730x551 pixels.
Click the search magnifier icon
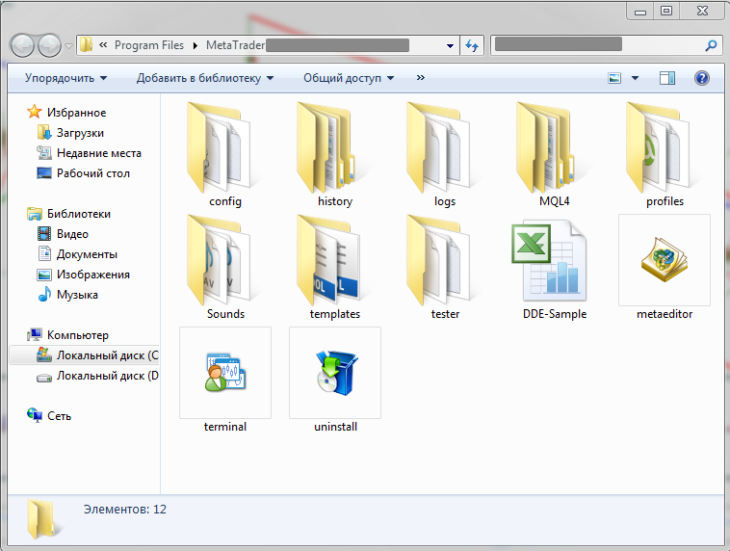coord(710,46)
